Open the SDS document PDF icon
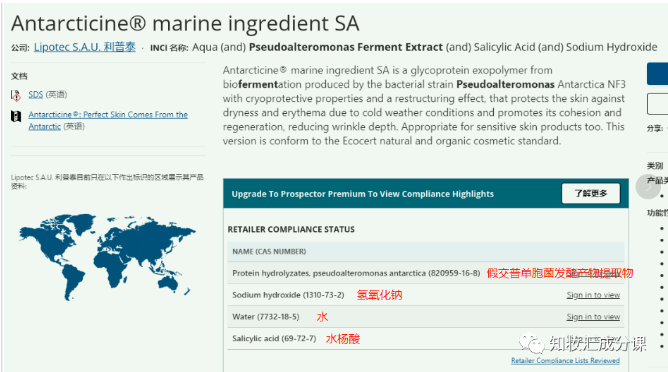 tap(16, 95)
